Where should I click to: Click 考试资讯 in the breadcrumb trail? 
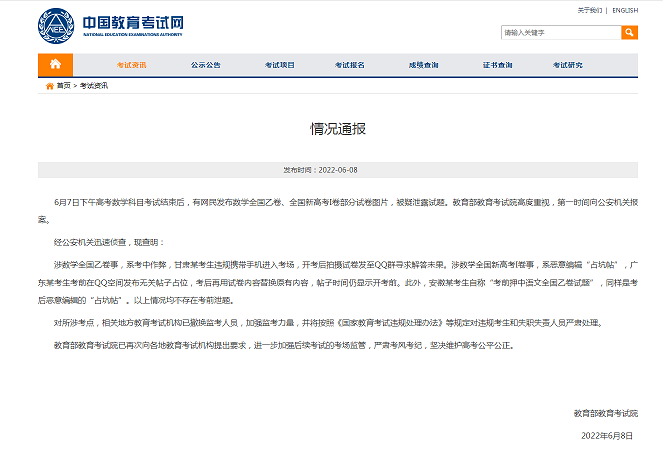pos(94,86)
